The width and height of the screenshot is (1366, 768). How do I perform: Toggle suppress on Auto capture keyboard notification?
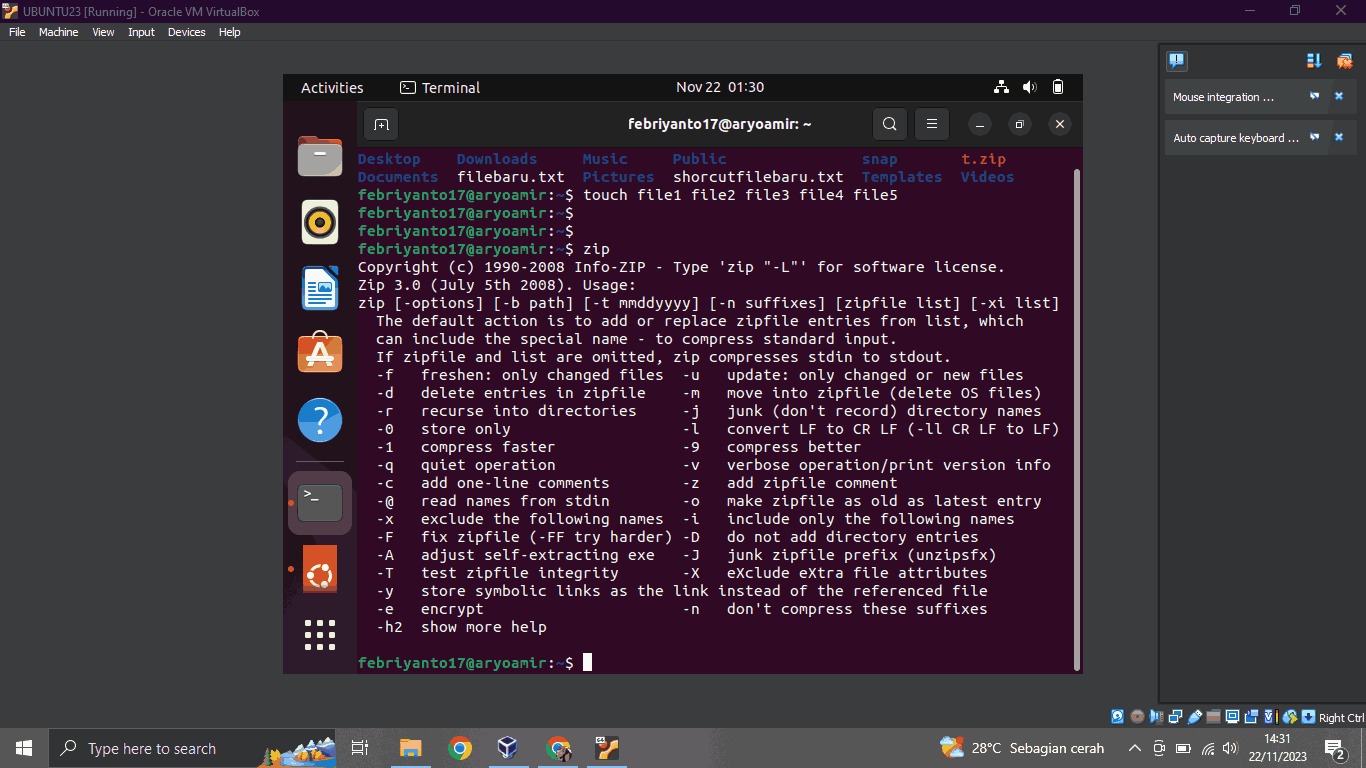point(1315,137)
